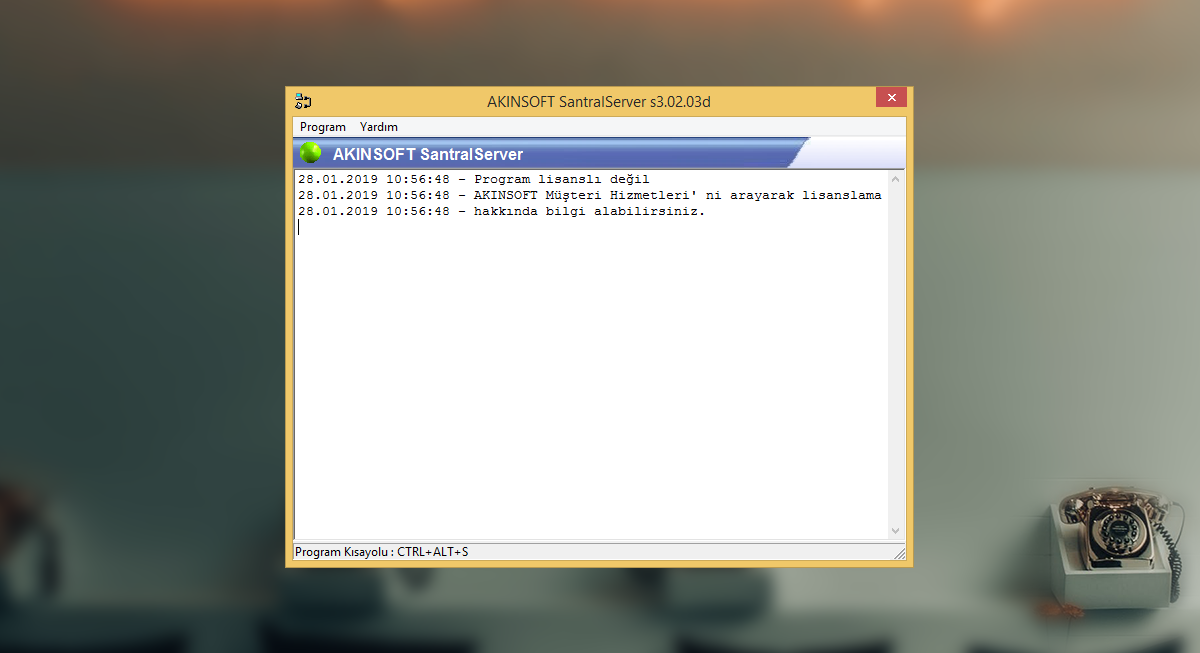Click the green status sphere icon
1200x653 pixels.
click(310, 152)
